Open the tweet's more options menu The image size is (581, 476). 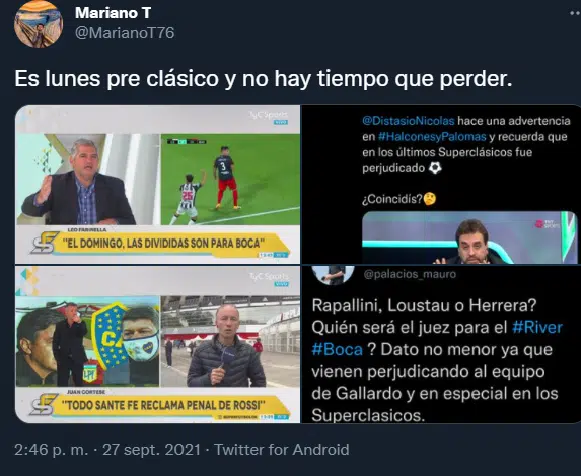pyautogui.click(x=575, y=13)
